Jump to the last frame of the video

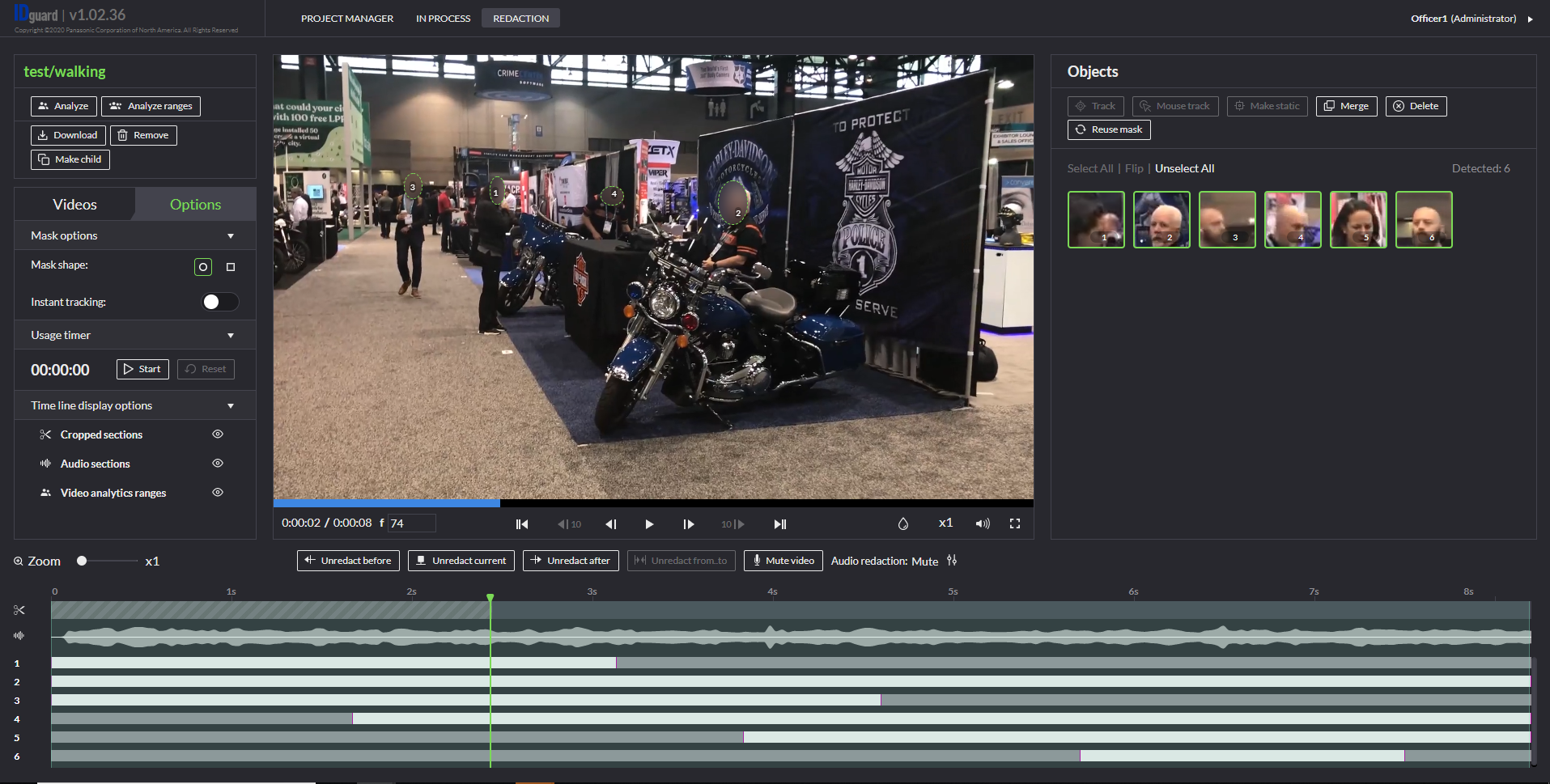pyautogui.click(x=779, y=523)
